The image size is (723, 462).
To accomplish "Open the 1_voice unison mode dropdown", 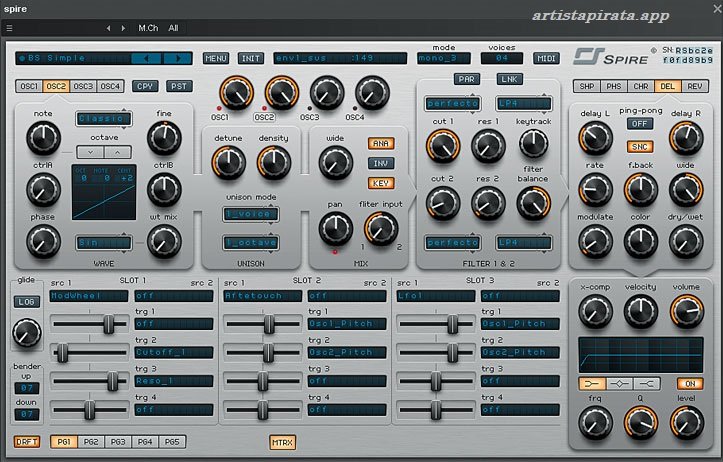I will (251, 214).
